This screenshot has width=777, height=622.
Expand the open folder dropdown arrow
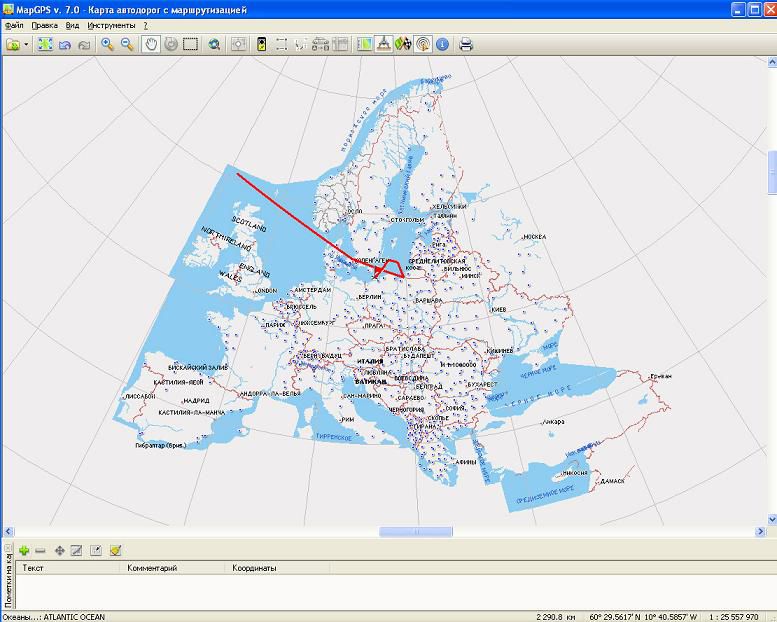(27, 44)
